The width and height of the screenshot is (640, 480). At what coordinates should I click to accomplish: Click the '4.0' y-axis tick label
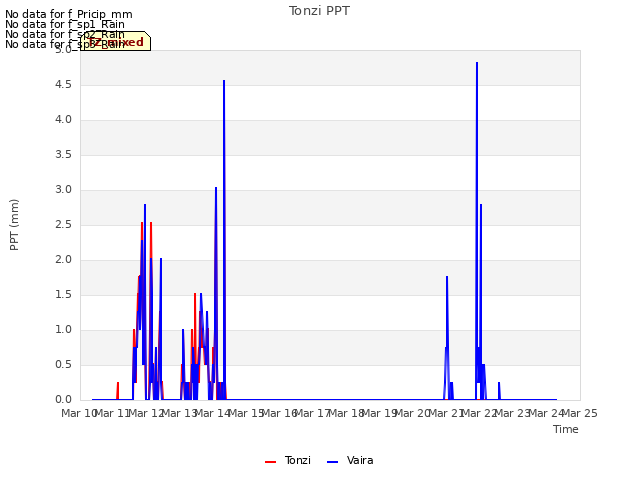[x=63, y=120]
